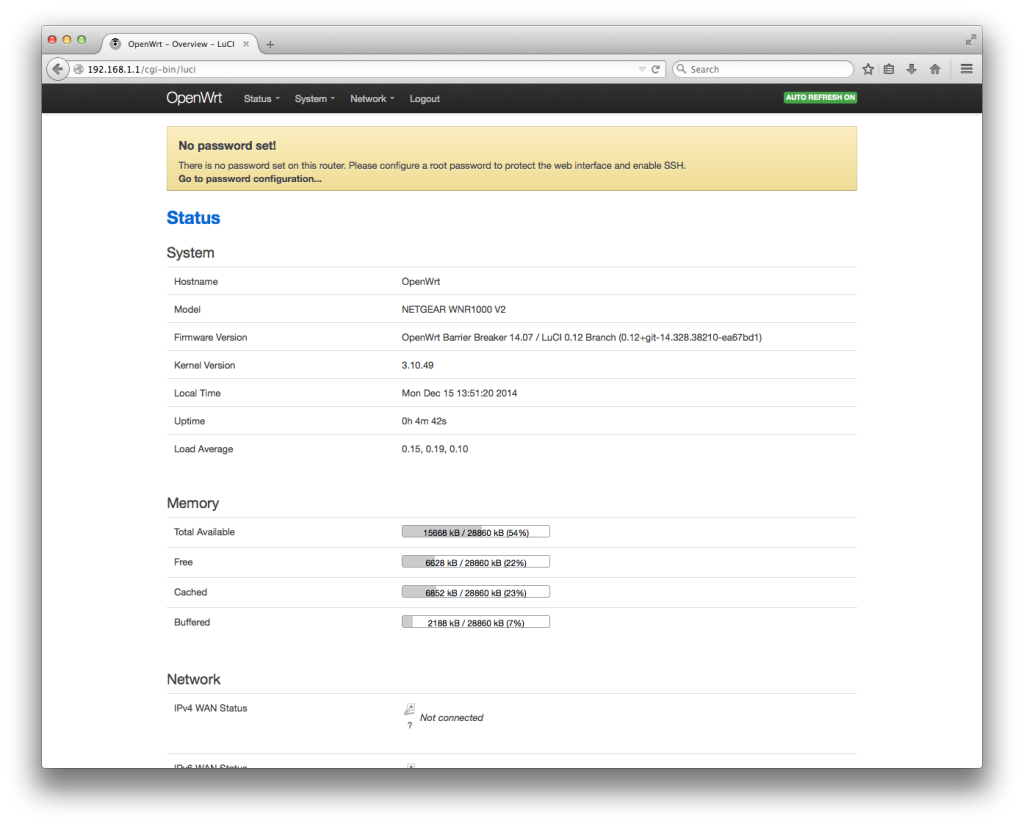Reload the LuCI page via the refresh icon
Screen dimensions: 1024x826
655,69
